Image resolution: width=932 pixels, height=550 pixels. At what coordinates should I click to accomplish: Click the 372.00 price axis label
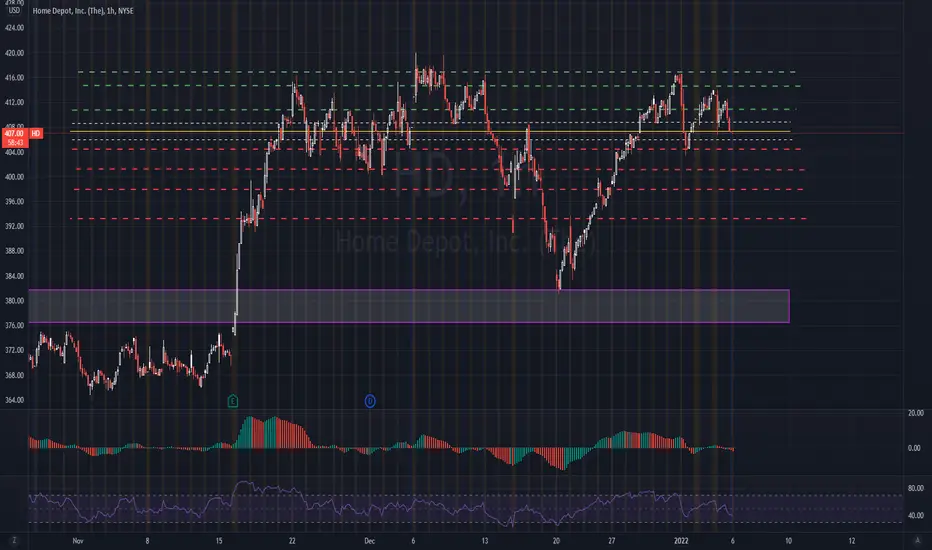click(14, 350)
